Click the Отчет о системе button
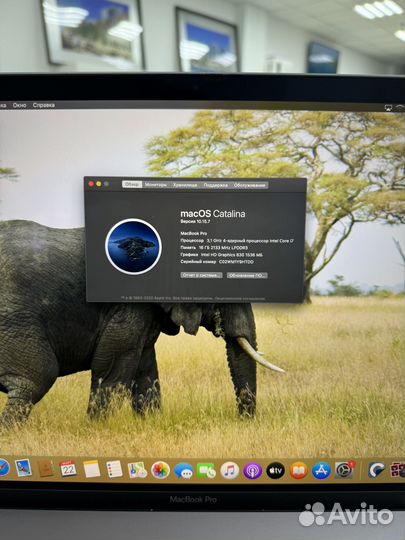The image size is (405, 540). click(201, 275)
